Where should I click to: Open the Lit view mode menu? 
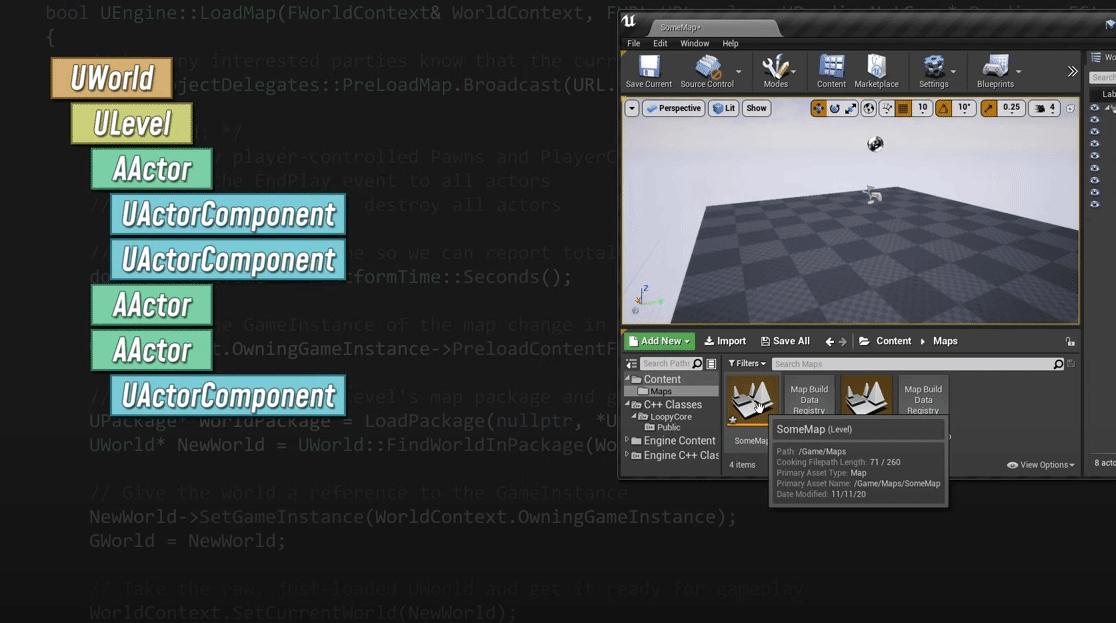(x=724, y=108)
